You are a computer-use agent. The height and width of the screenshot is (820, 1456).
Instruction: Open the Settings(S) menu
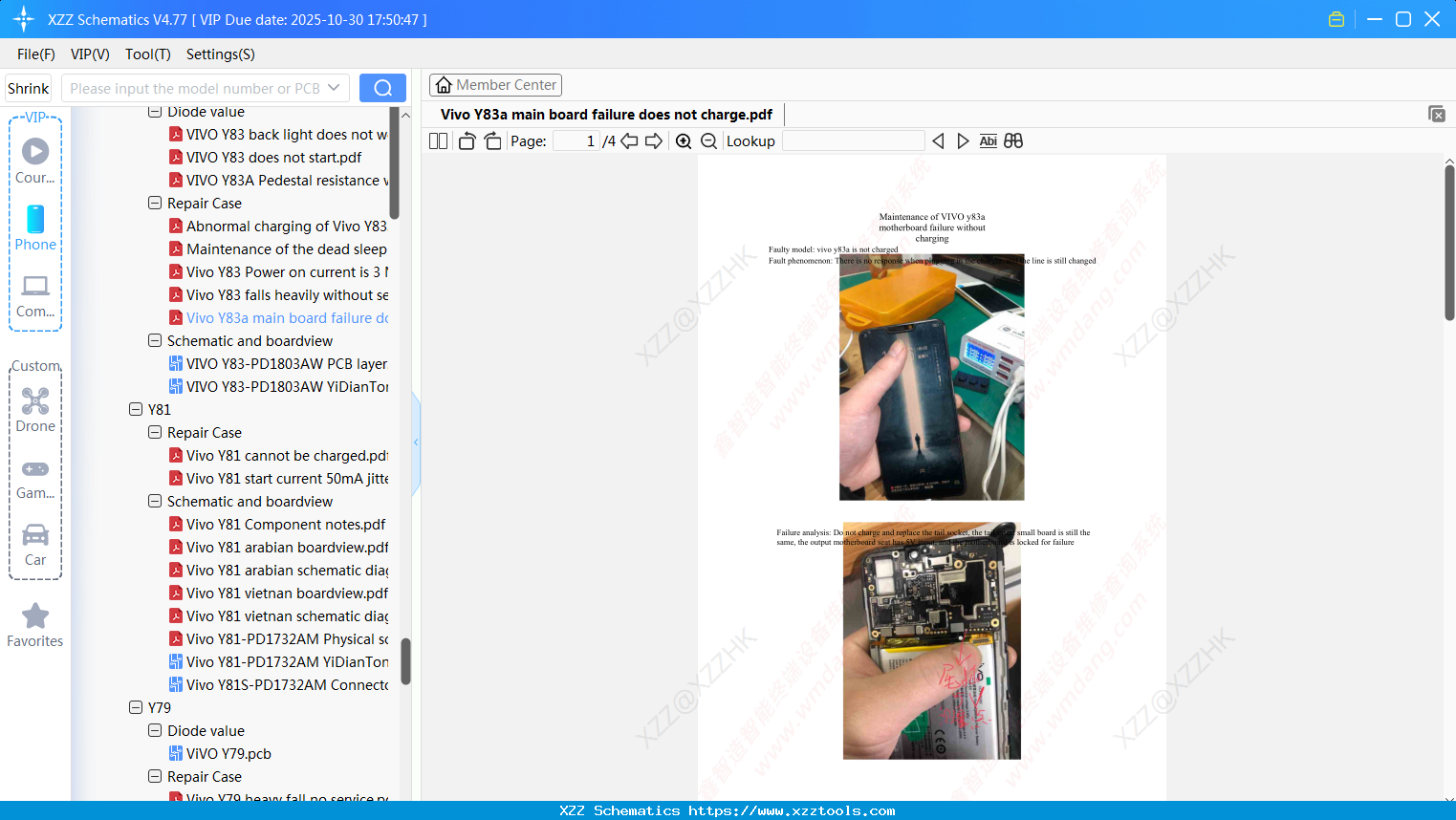(220, 54)
